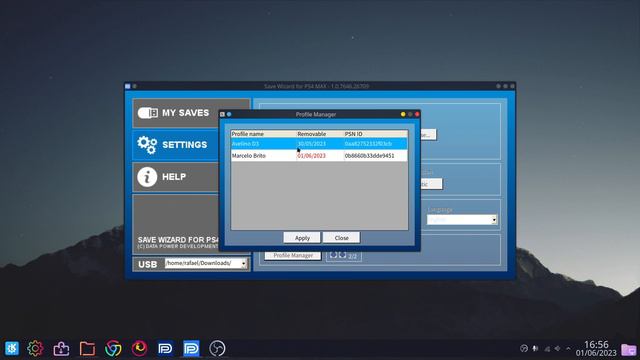640x360 pixels.
Task: Expand hidden system tray icons arrow
Action: 568,349
